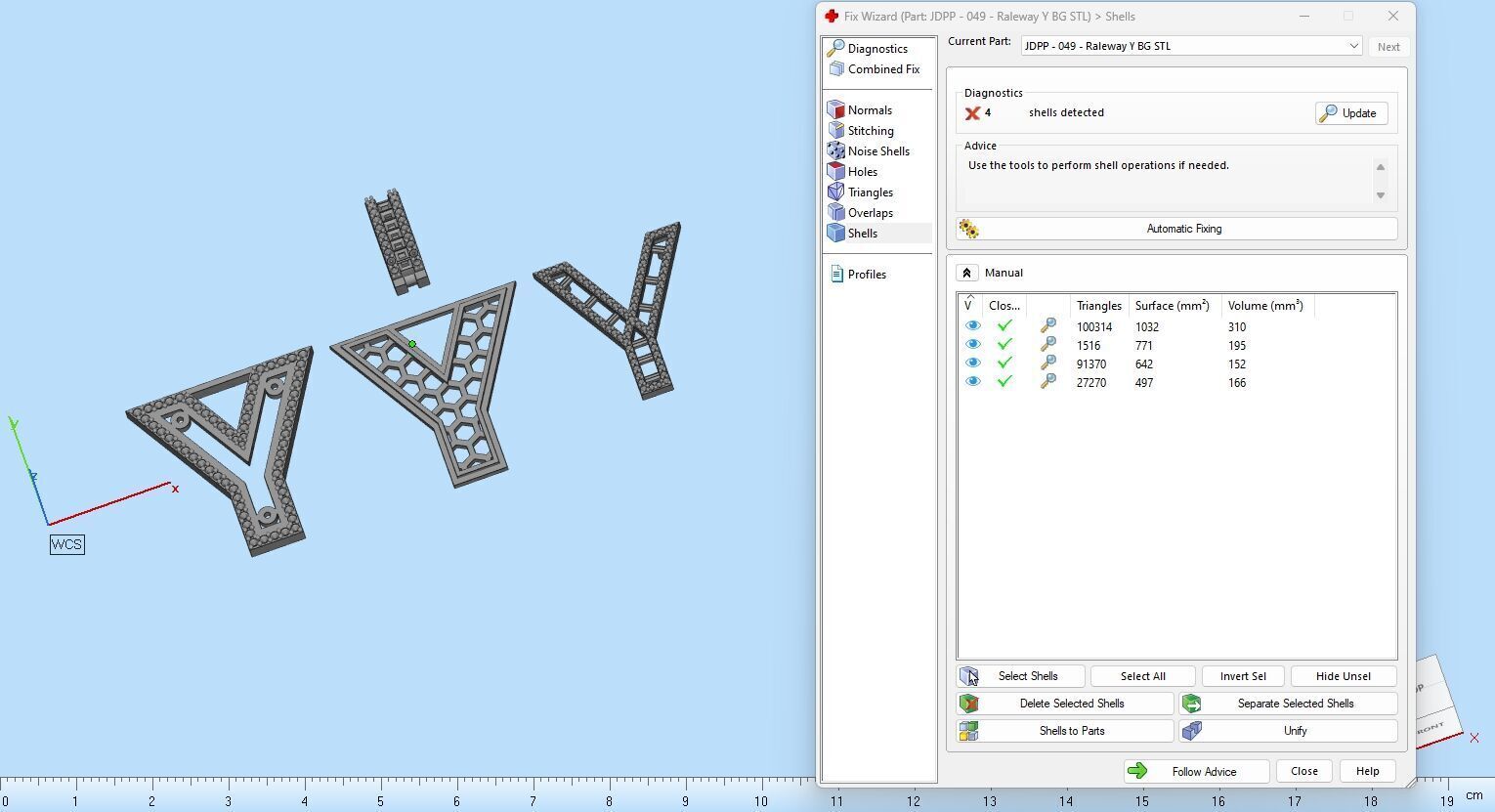Screen dimensions: 1495x812
Task: Zoom to shell with 91370 triangles
Action: click(1047, 363)
